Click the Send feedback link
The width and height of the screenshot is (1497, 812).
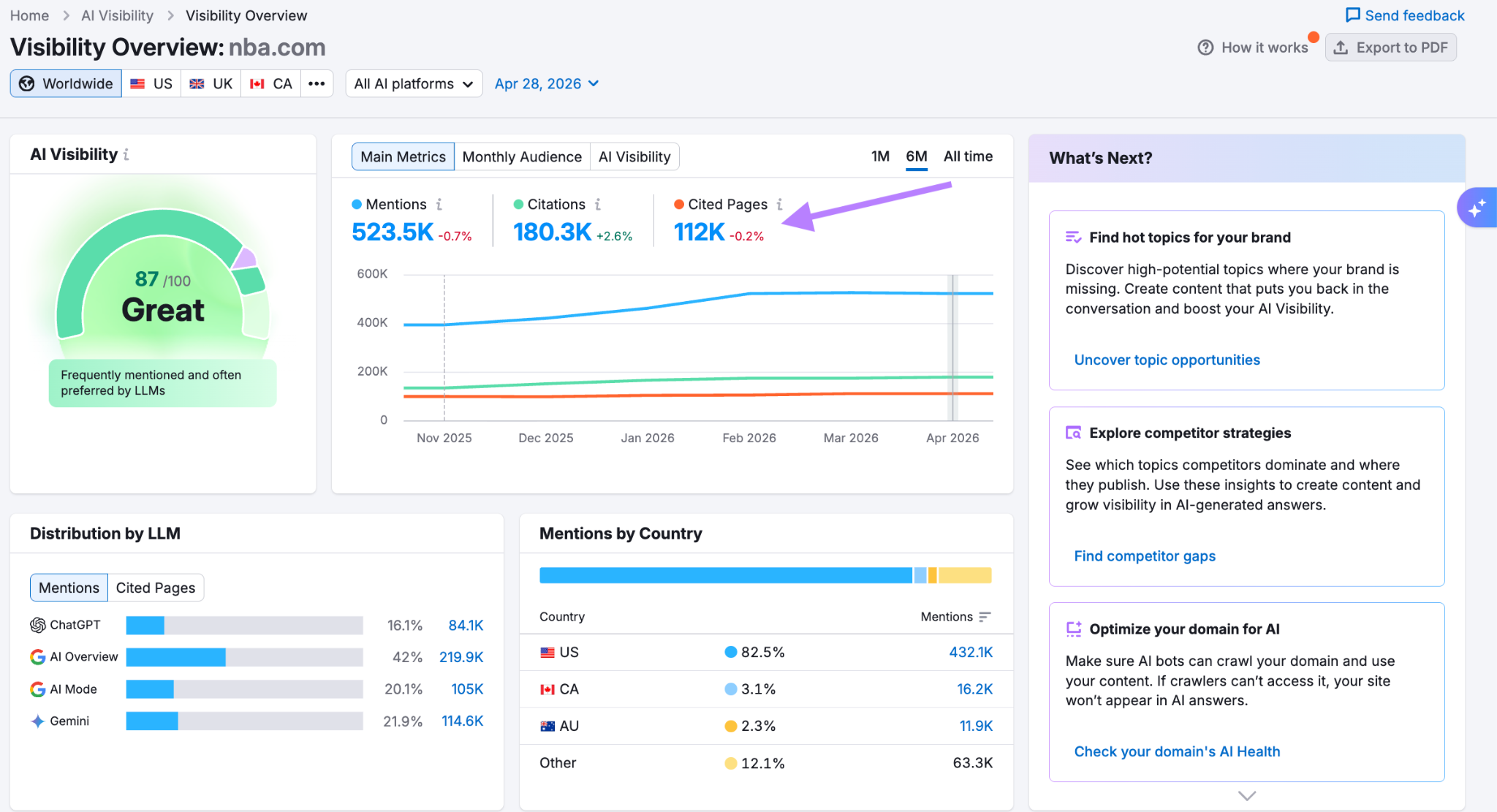click(x=1405, y=15)
